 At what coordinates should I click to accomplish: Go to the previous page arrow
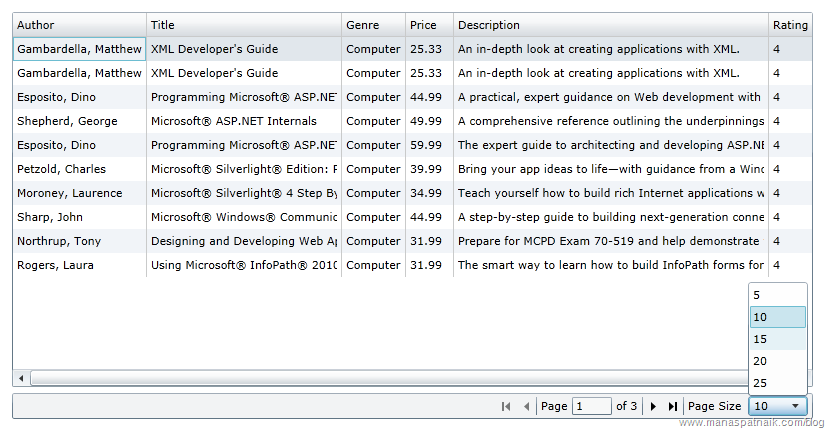[526, 406]
